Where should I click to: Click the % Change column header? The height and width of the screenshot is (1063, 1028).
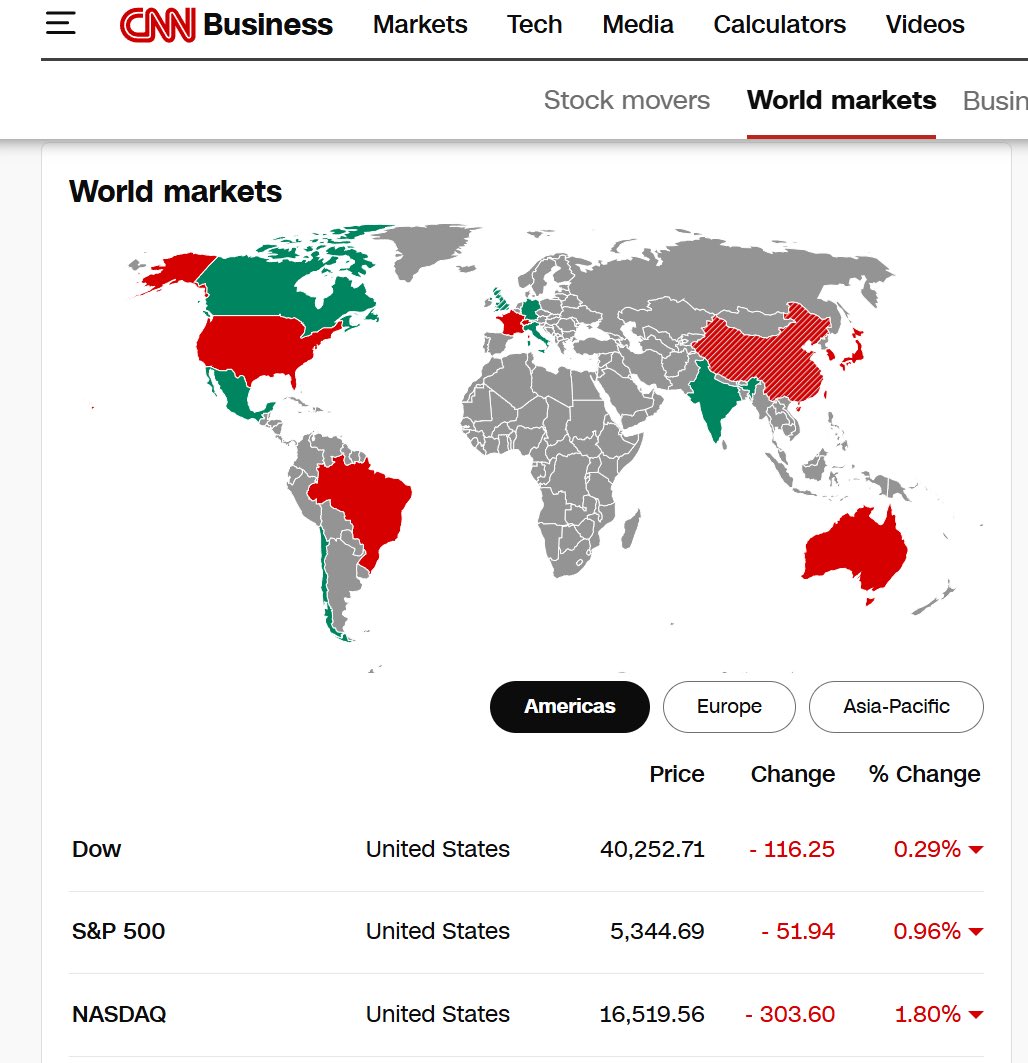pyautogui.click(x=924, y=774)
